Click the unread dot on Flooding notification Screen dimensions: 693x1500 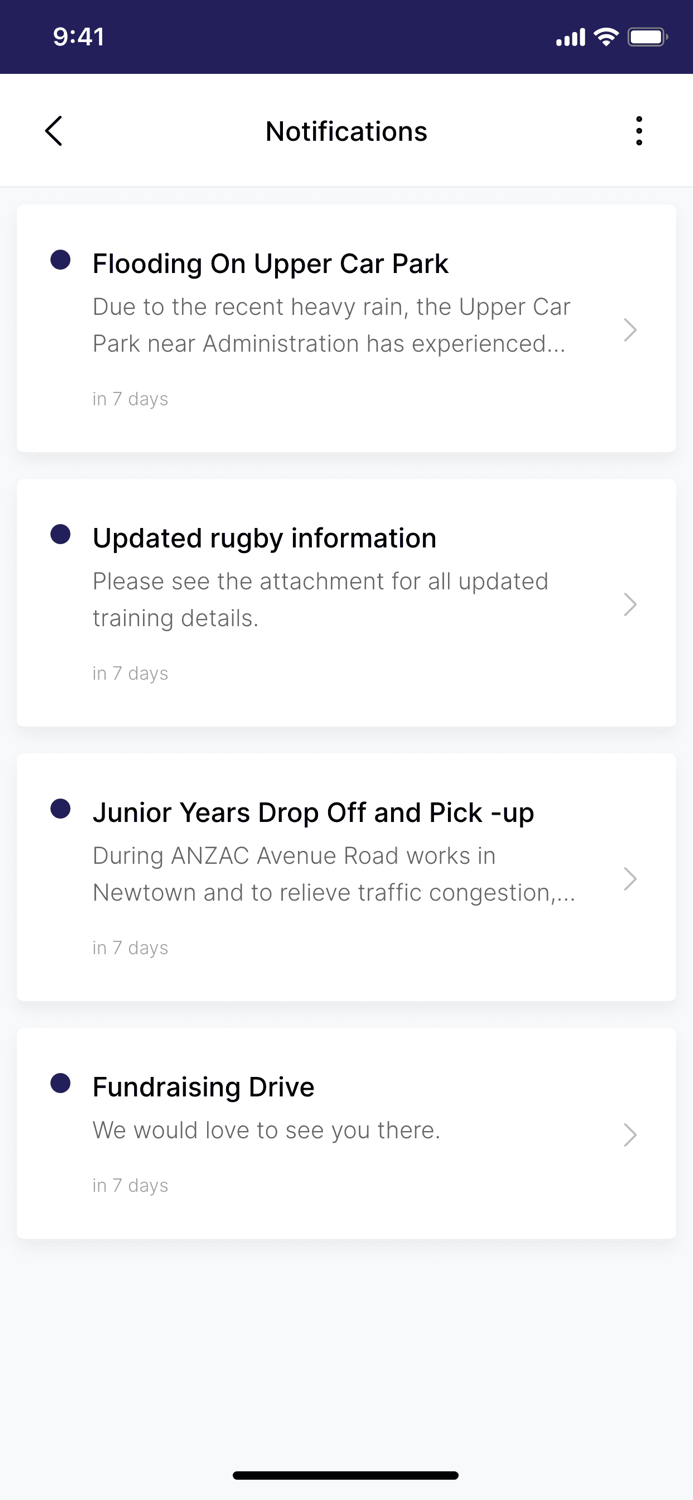(x=61, y=260)
